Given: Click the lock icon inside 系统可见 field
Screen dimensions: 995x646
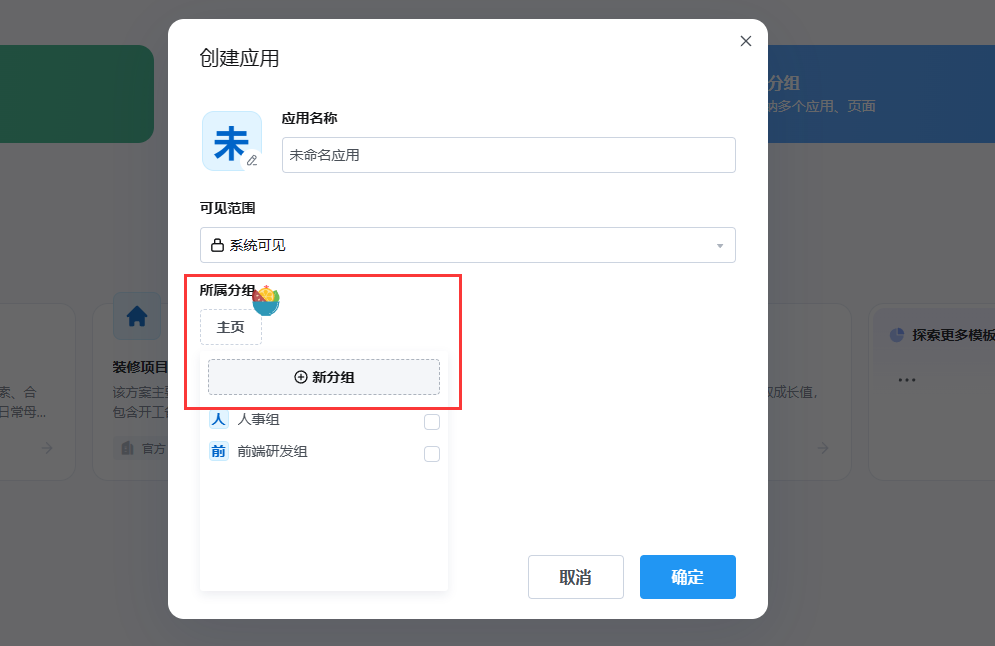Looking at the screenshot, I should coord(218,245).
